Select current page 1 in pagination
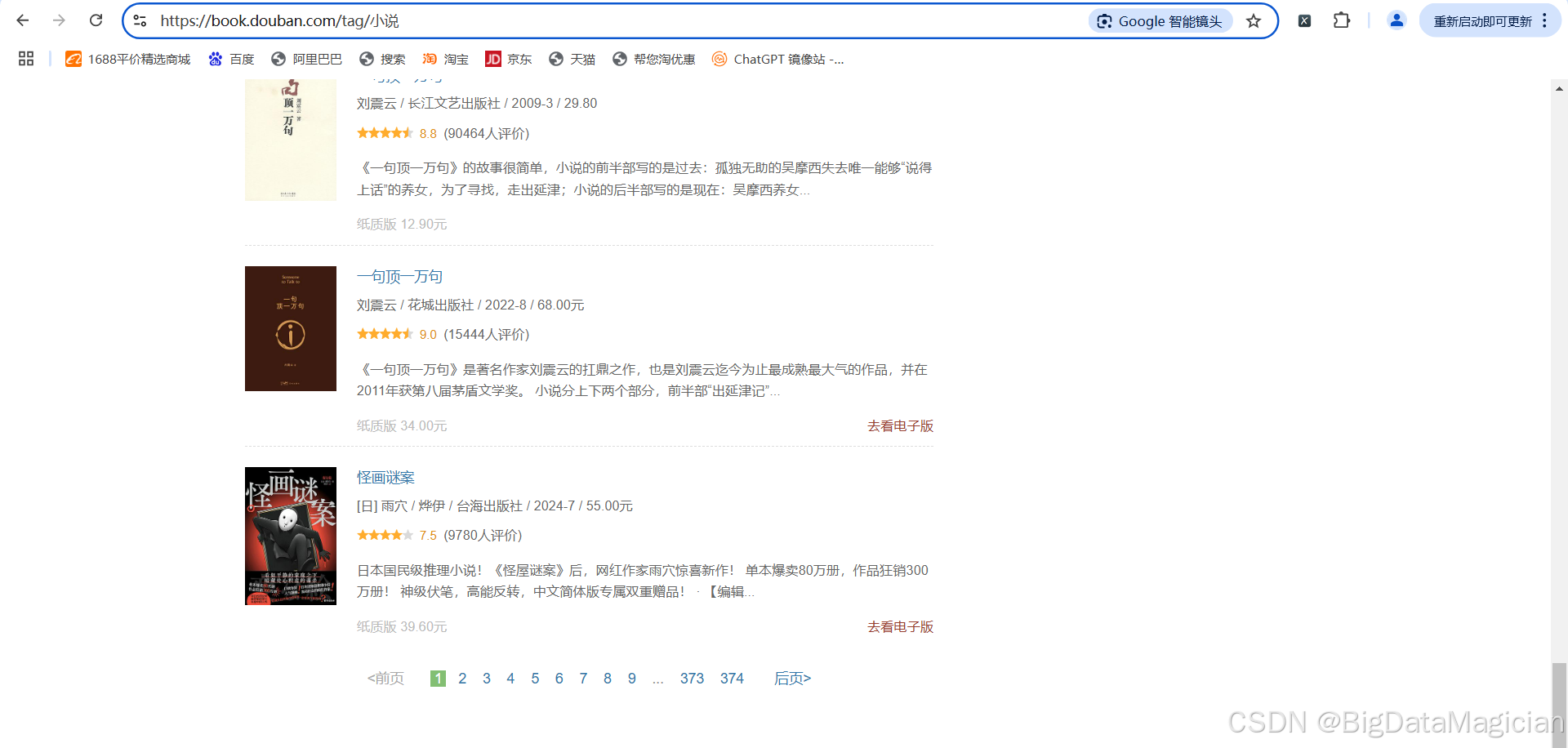Viewport: 1568px width, 748px height. 438,678
